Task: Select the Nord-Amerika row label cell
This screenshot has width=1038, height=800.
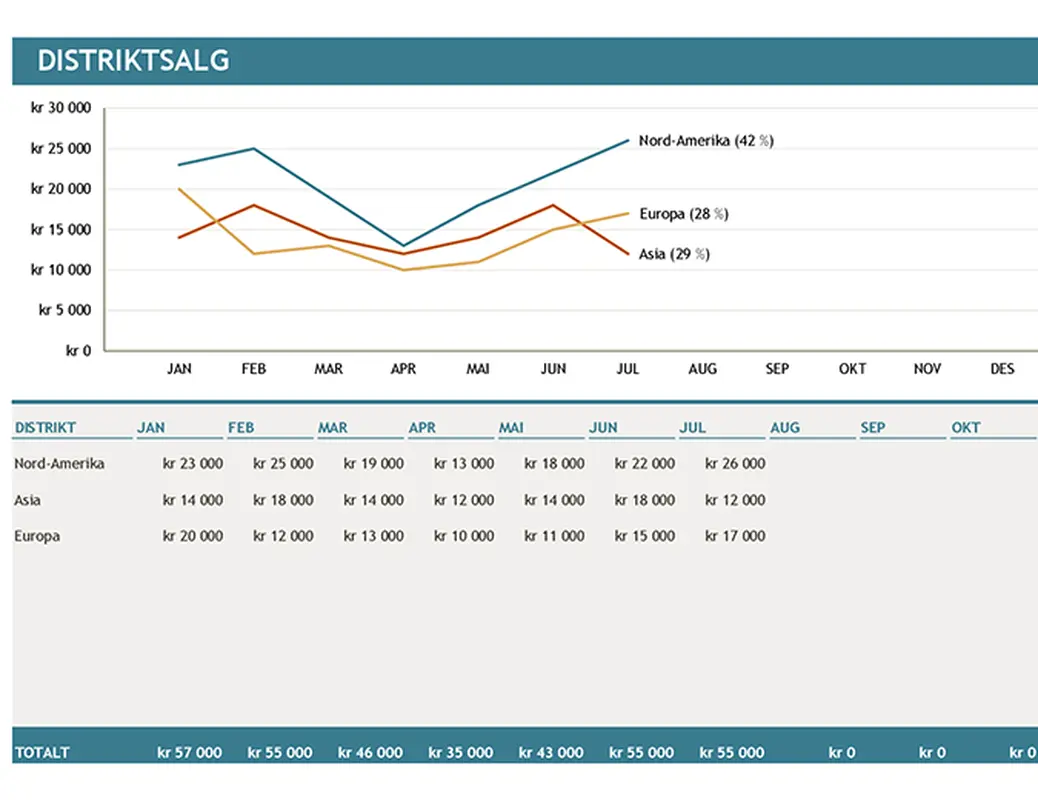Action: tap(59, 463)
